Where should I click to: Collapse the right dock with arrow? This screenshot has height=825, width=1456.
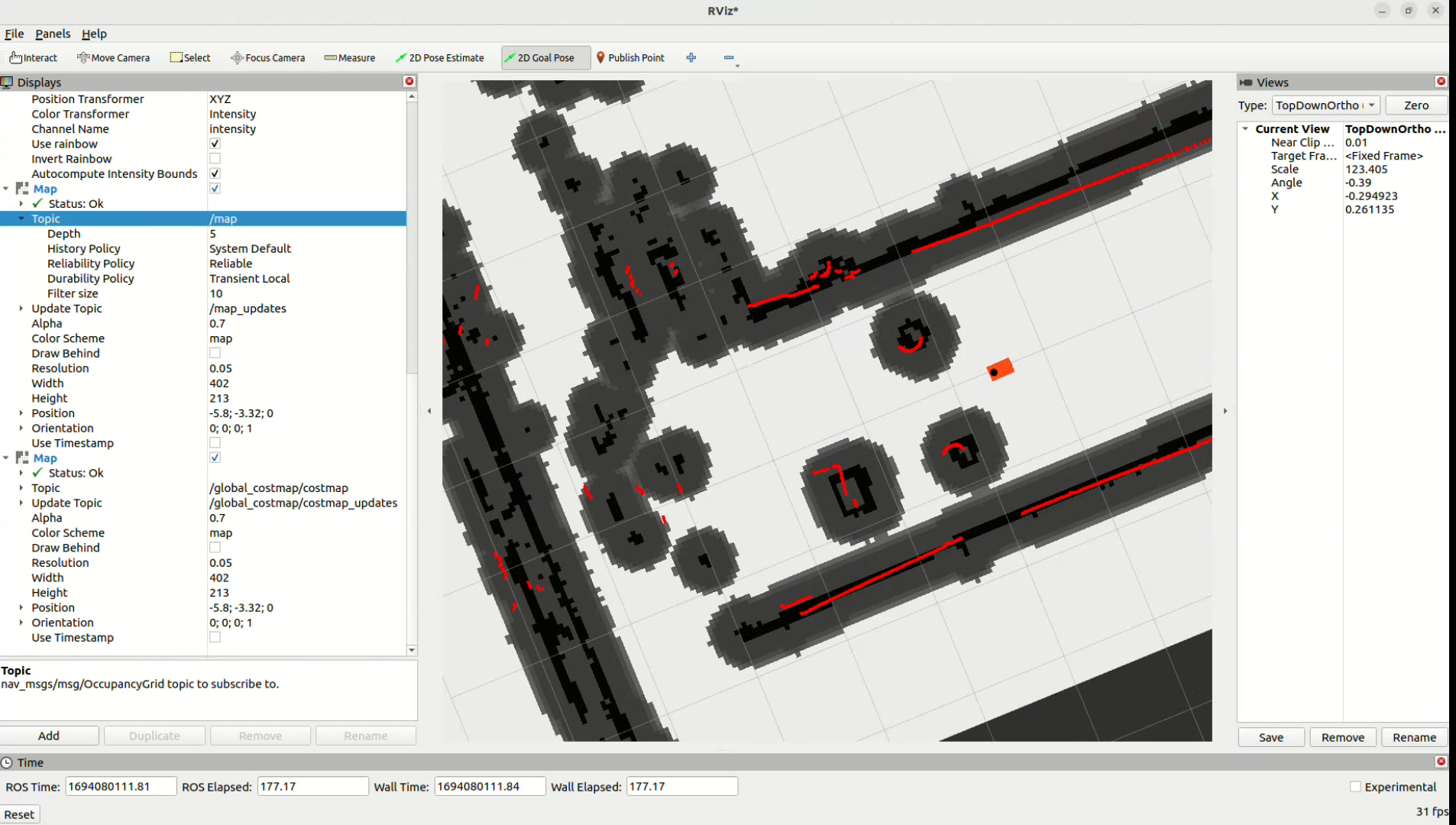(1225, 410)
